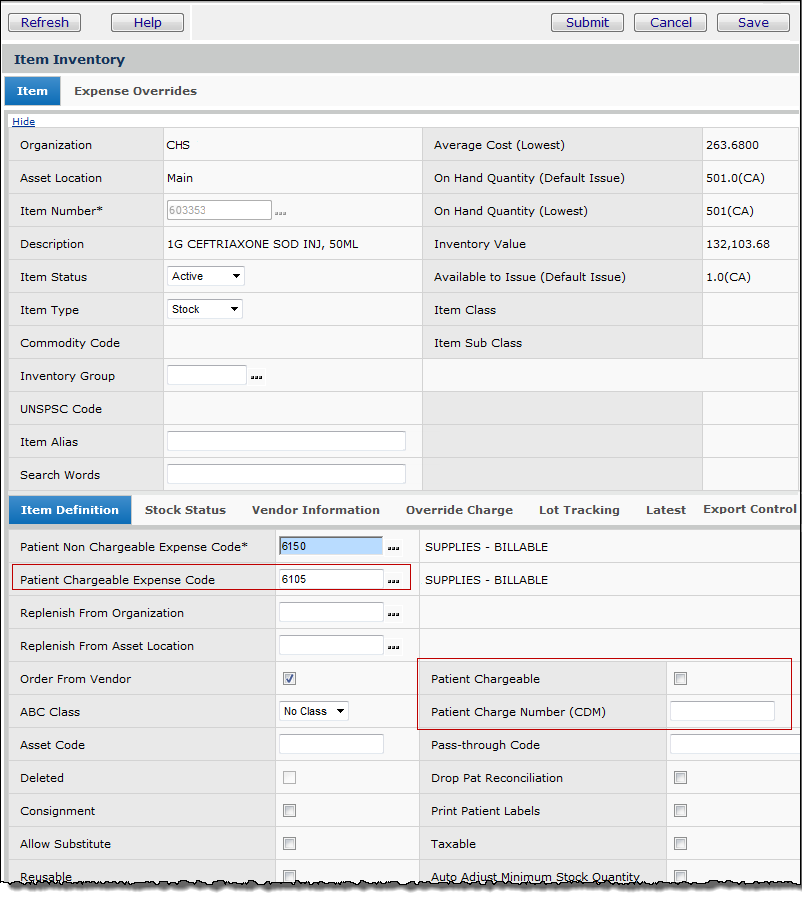Image resolution: width=802 pixels, height=901 pixels.
Task: Open Replenish From Organization lookup icon
Action: click(x=394, y=614)
